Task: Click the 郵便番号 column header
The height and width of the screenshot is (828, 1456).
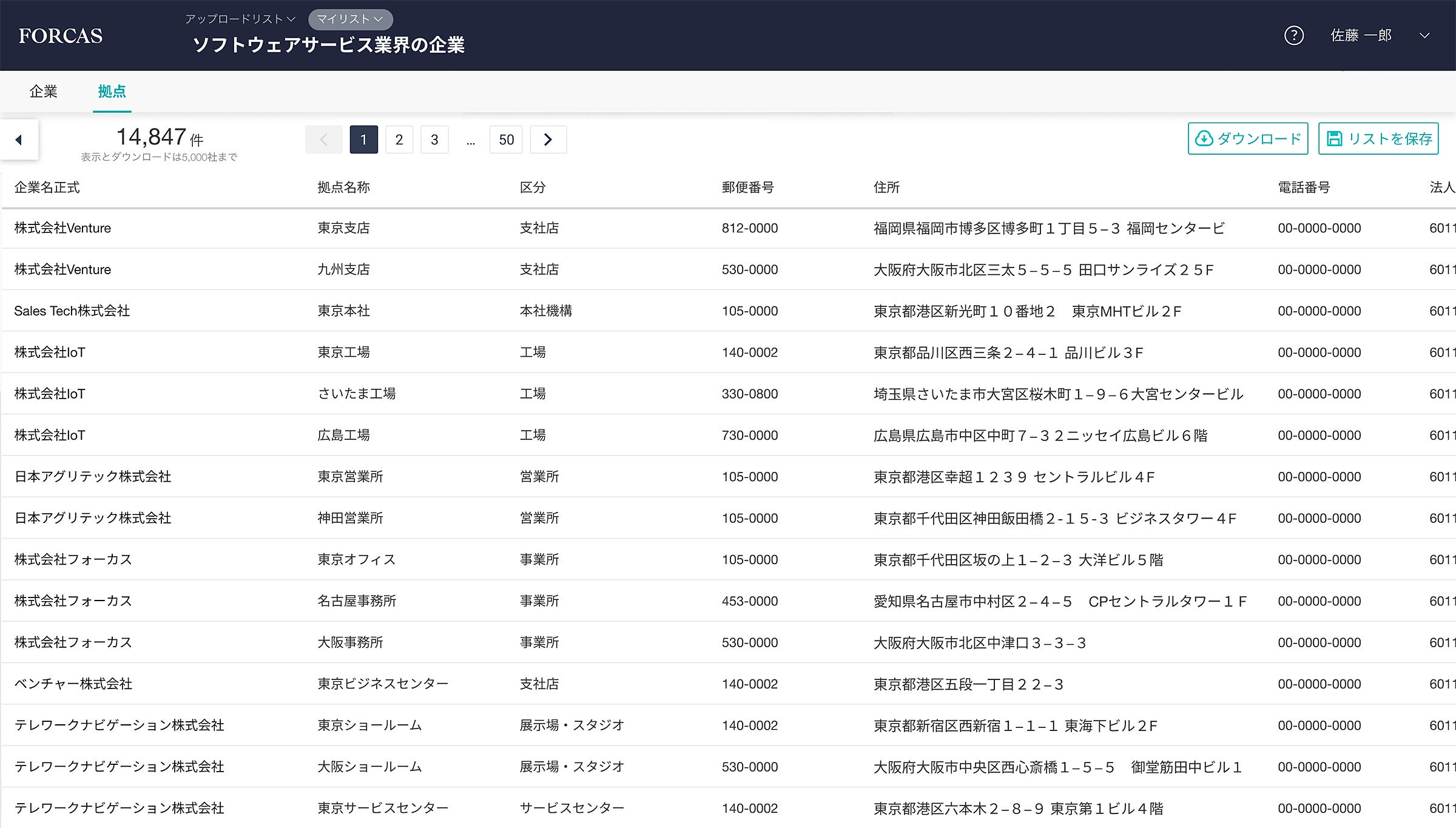Action: [747, 187]
